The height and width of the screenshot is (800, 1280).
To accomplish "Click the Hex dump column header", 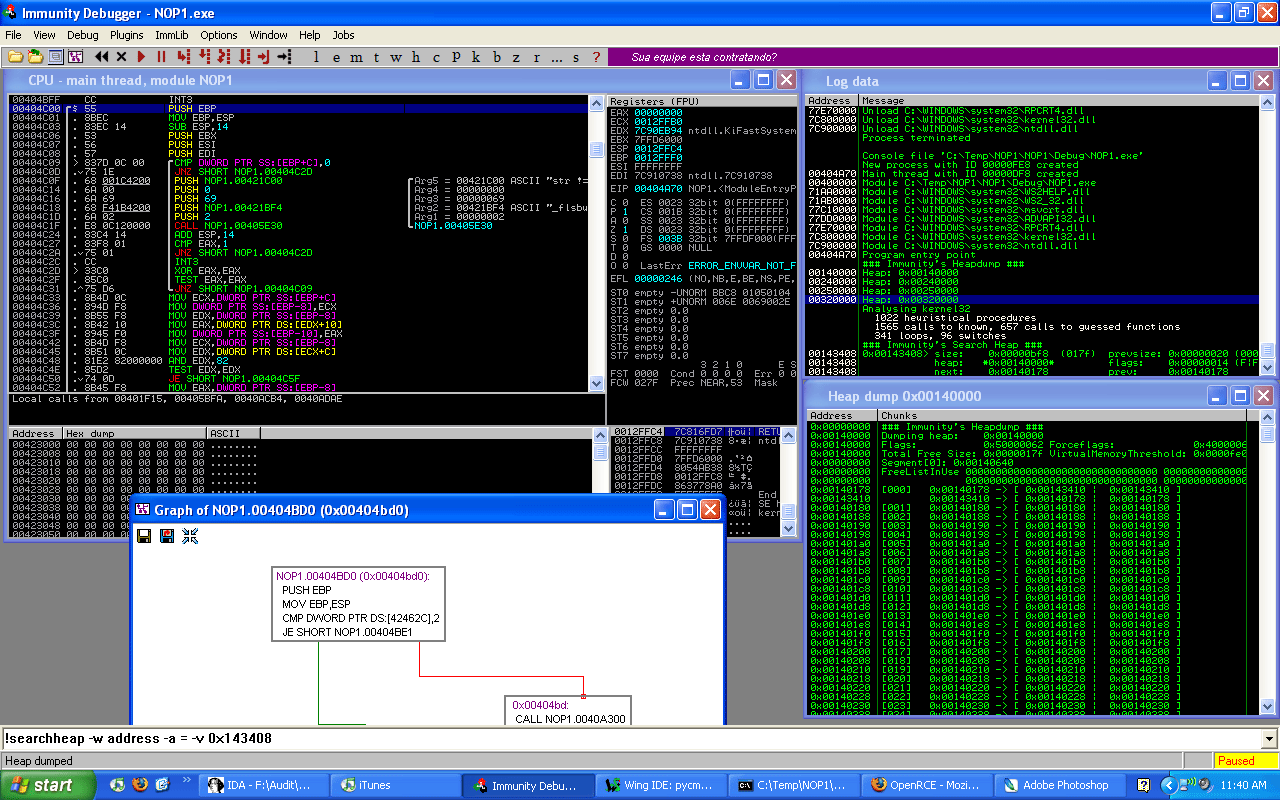I will (134, 434).
